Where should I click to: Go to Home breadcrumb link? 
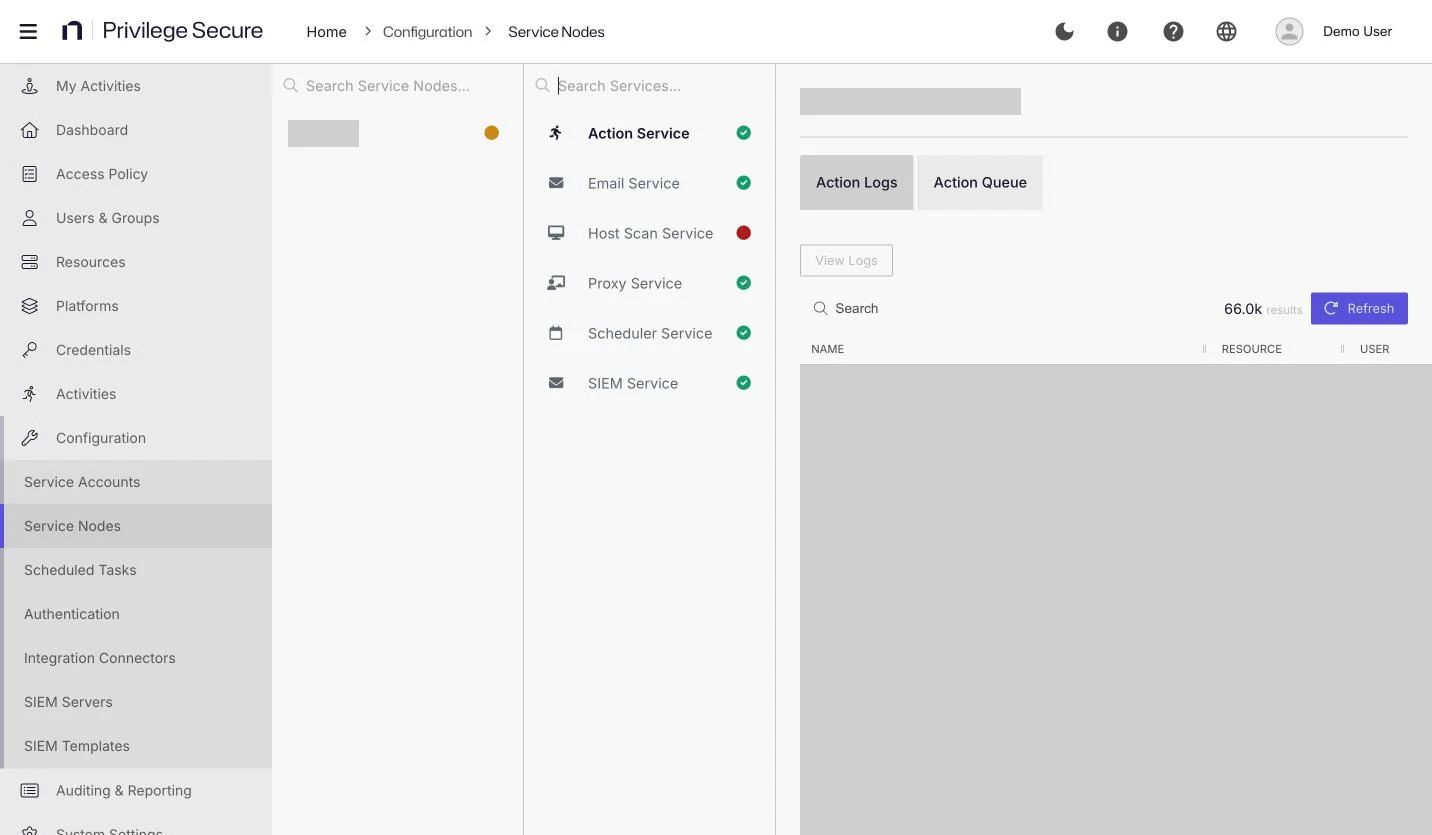(326, 32)
